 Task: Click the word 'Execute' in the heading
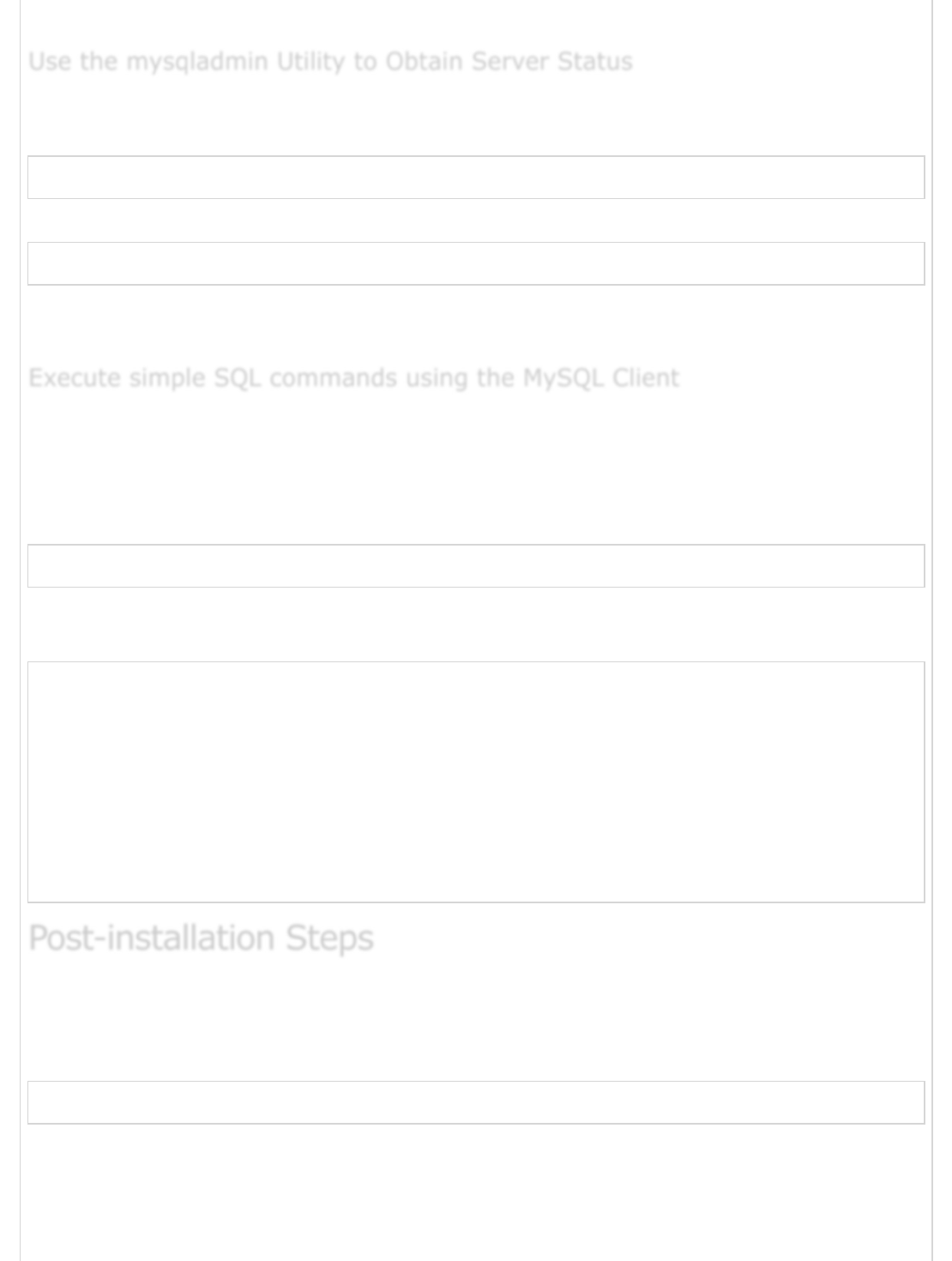point(75,378)
